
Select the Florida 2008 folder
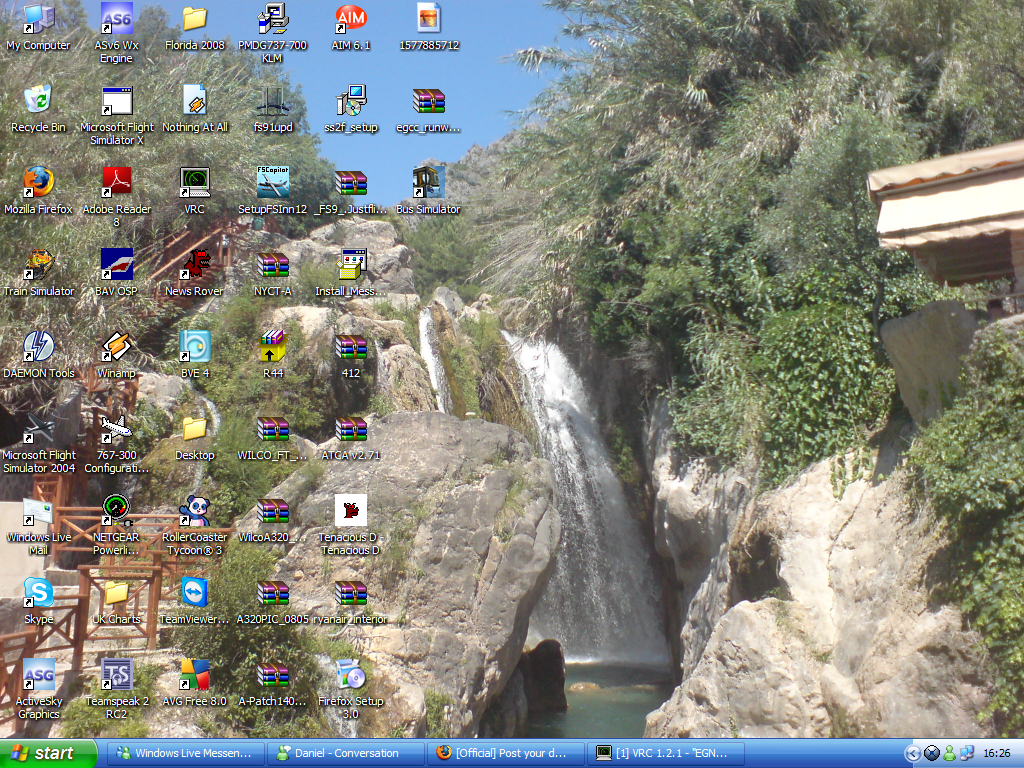pos(195,19)
